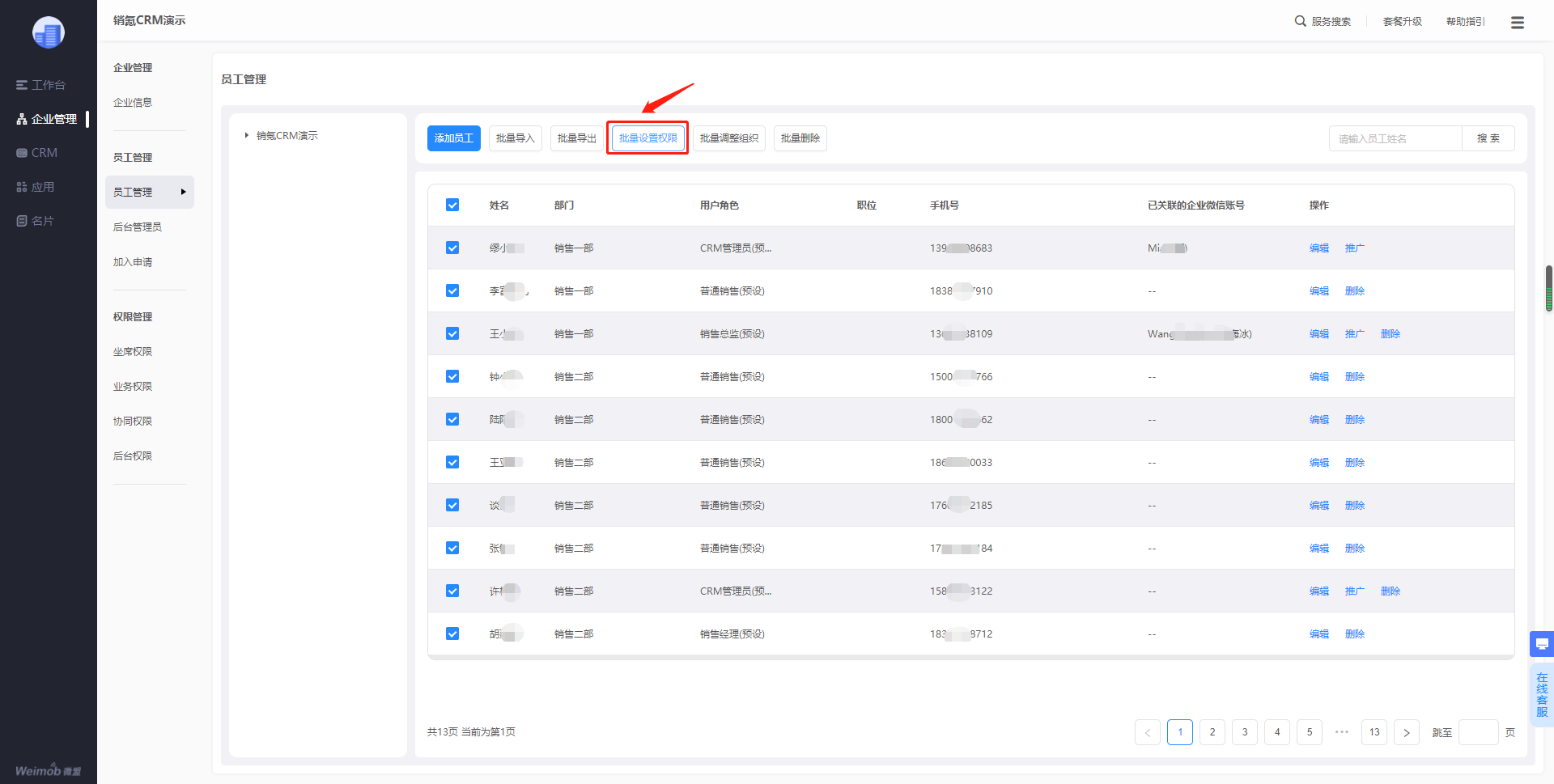This screenshot has height=784, width=1554.
Task: Click 编辑 in the 销售经理(预设) row
Action: click(x=1319, y=634)
